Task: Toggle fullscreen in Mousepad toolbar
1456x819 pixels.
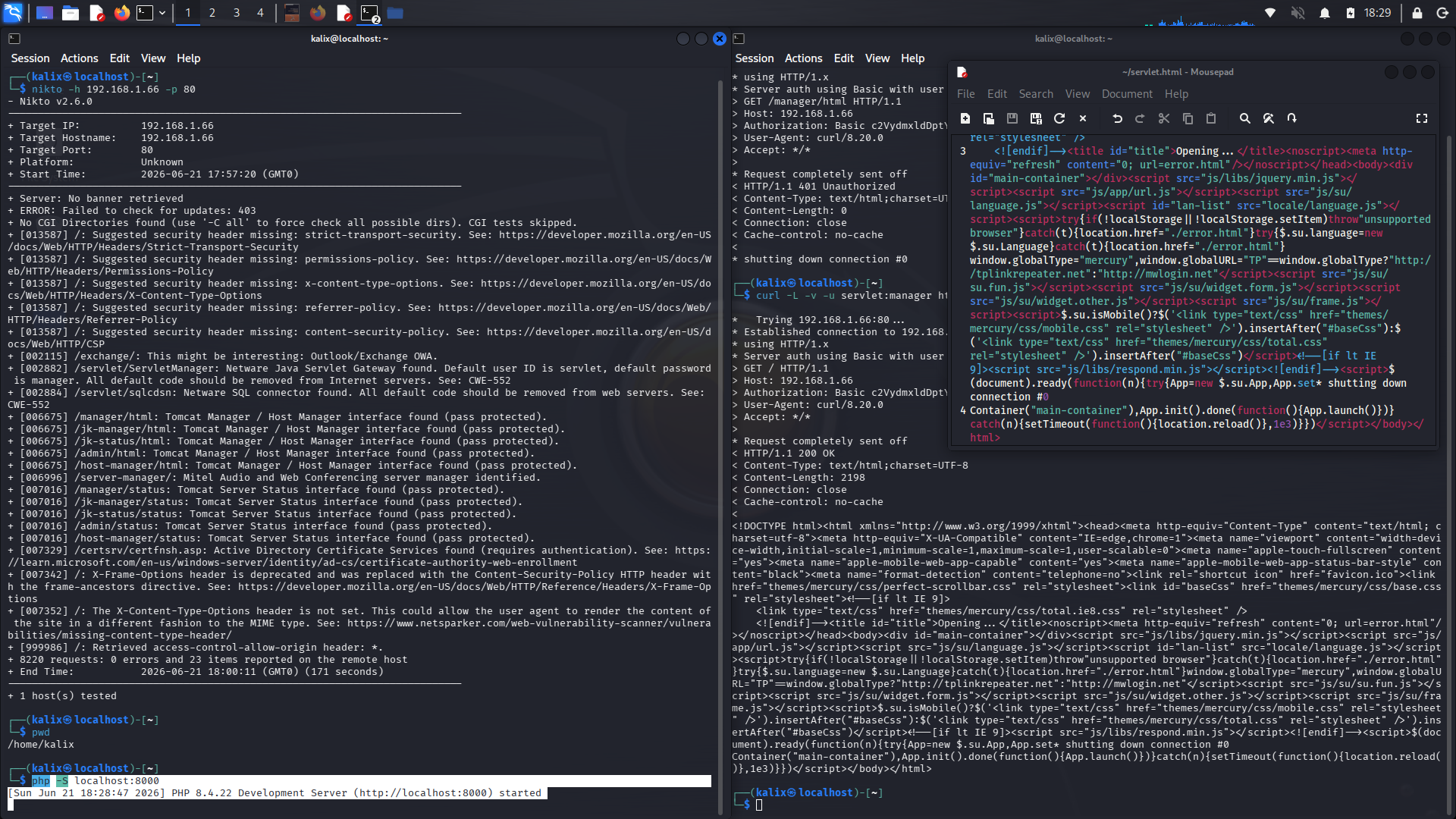Action: [x=1422, y=118]
